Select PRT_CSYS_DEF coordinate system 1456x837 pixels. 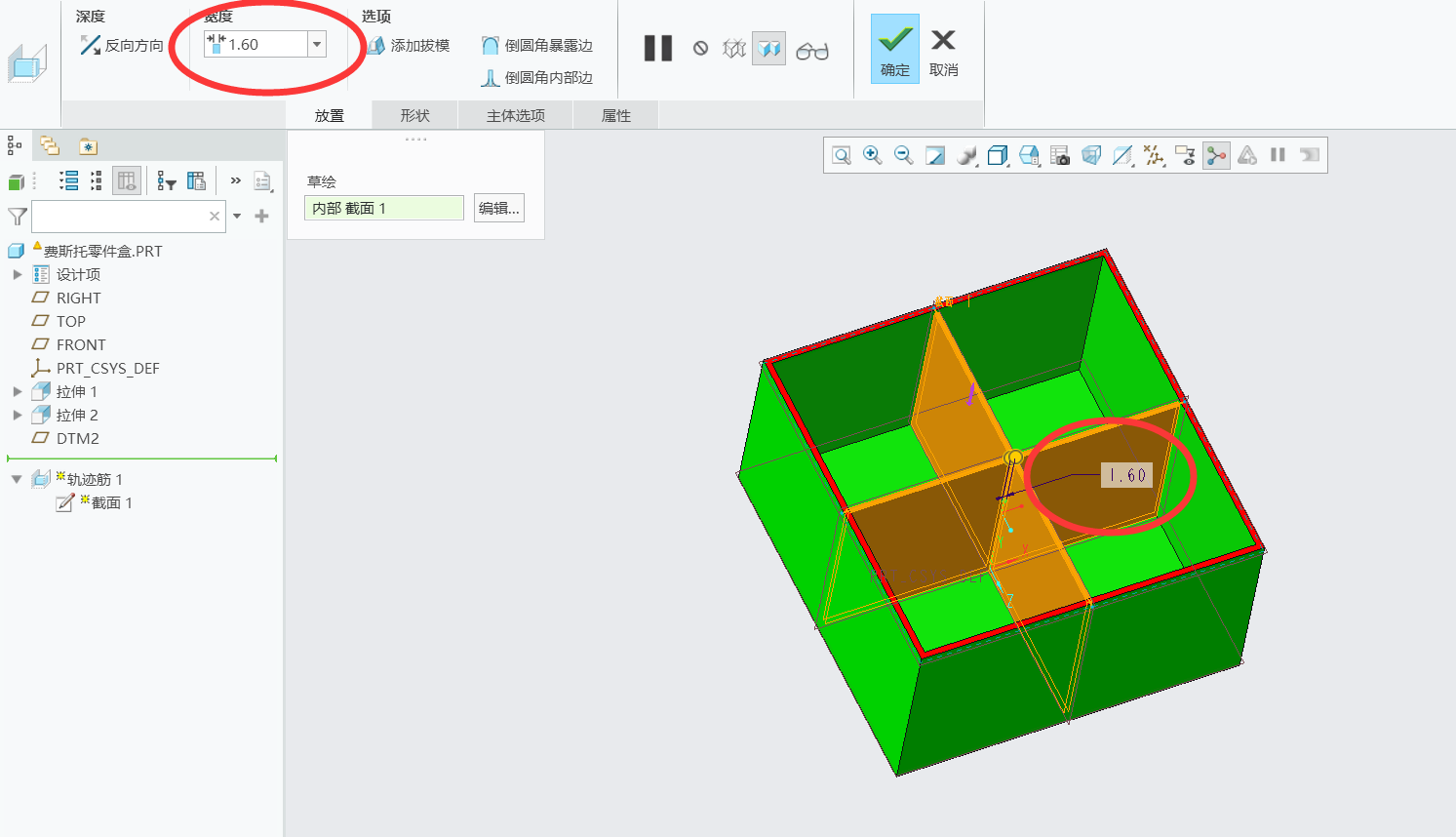click(107, 368)
